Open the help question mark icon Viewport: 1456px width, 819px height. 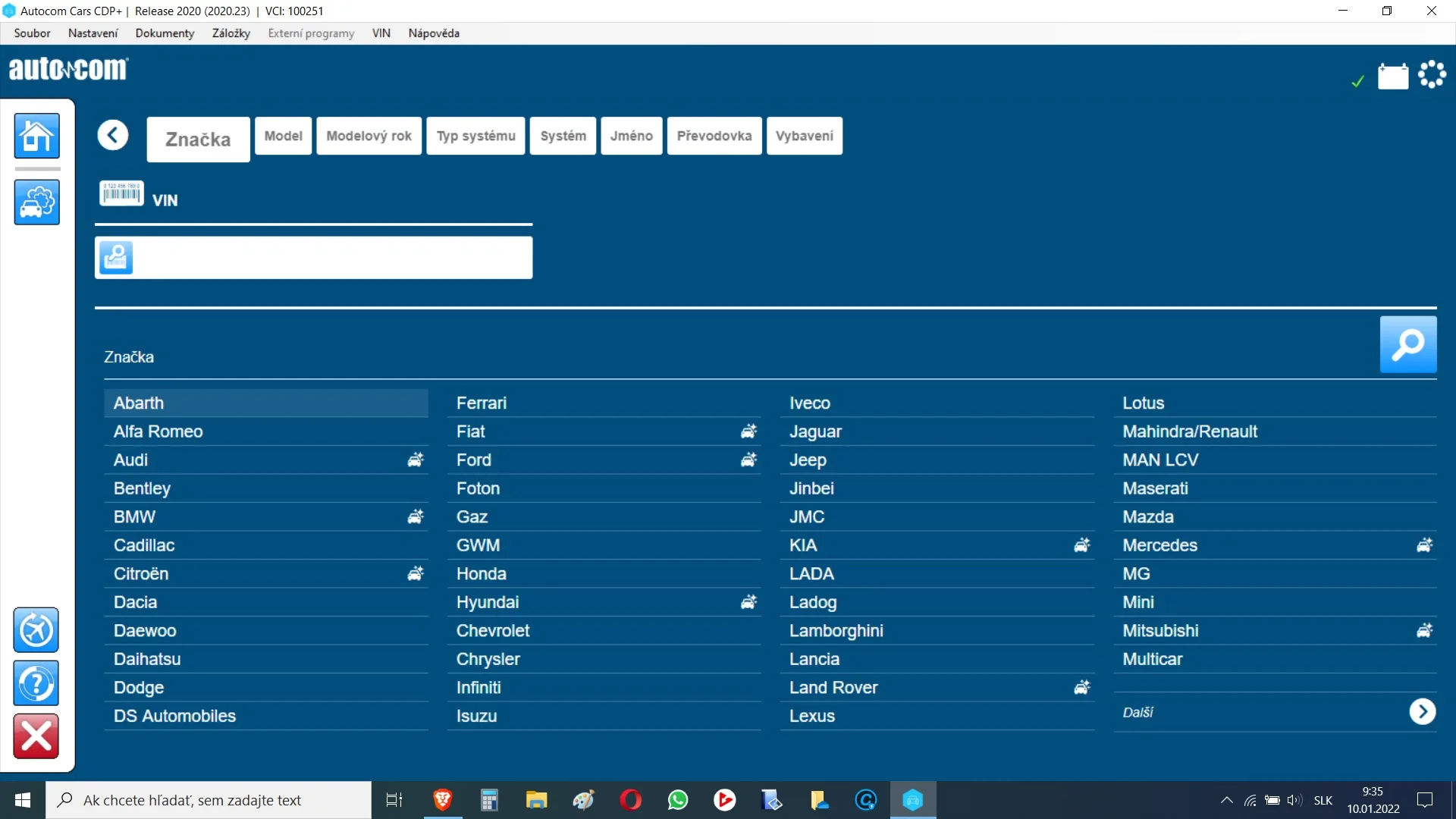tap(36, 683)
